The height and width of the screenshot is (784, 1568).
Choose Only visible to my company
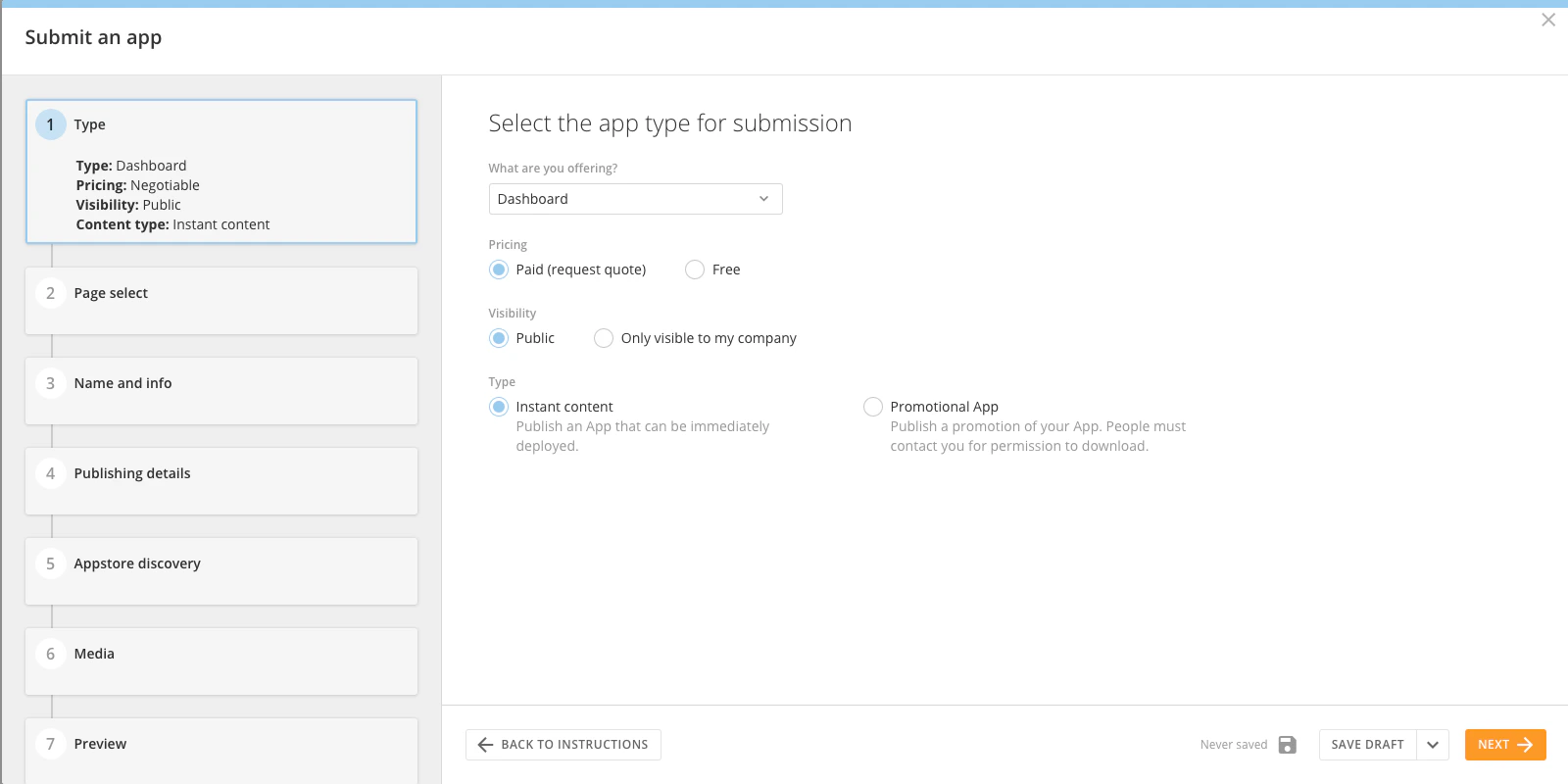tap(604, 338)
